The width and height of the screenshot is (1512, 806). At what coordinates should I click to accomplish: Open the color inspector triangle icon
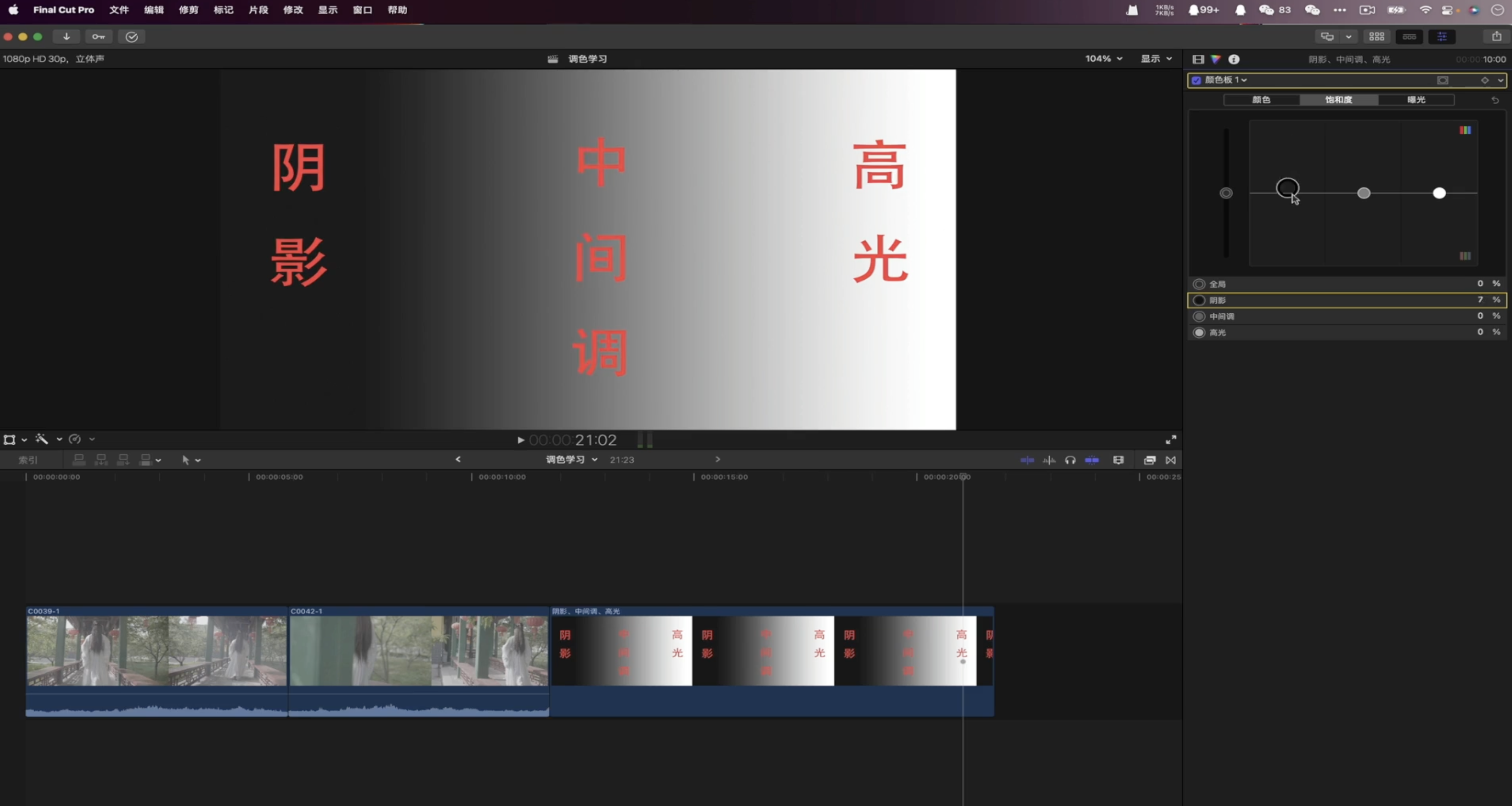pos(1216,59)
